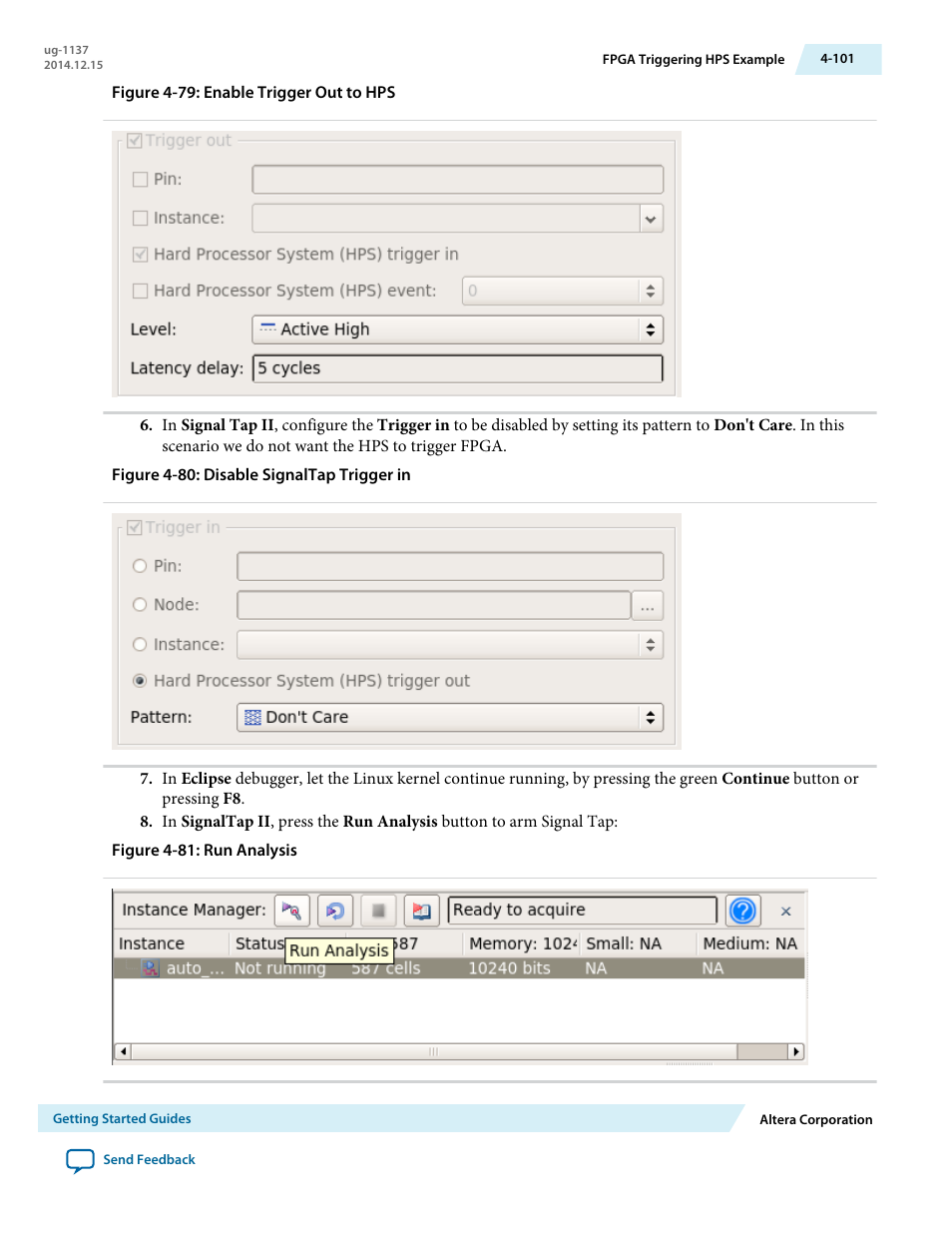The width and height of the screenshot is (952, 1233).
Task: Click the Latency delay 5 cycles field
Action: tap(458, 368)
